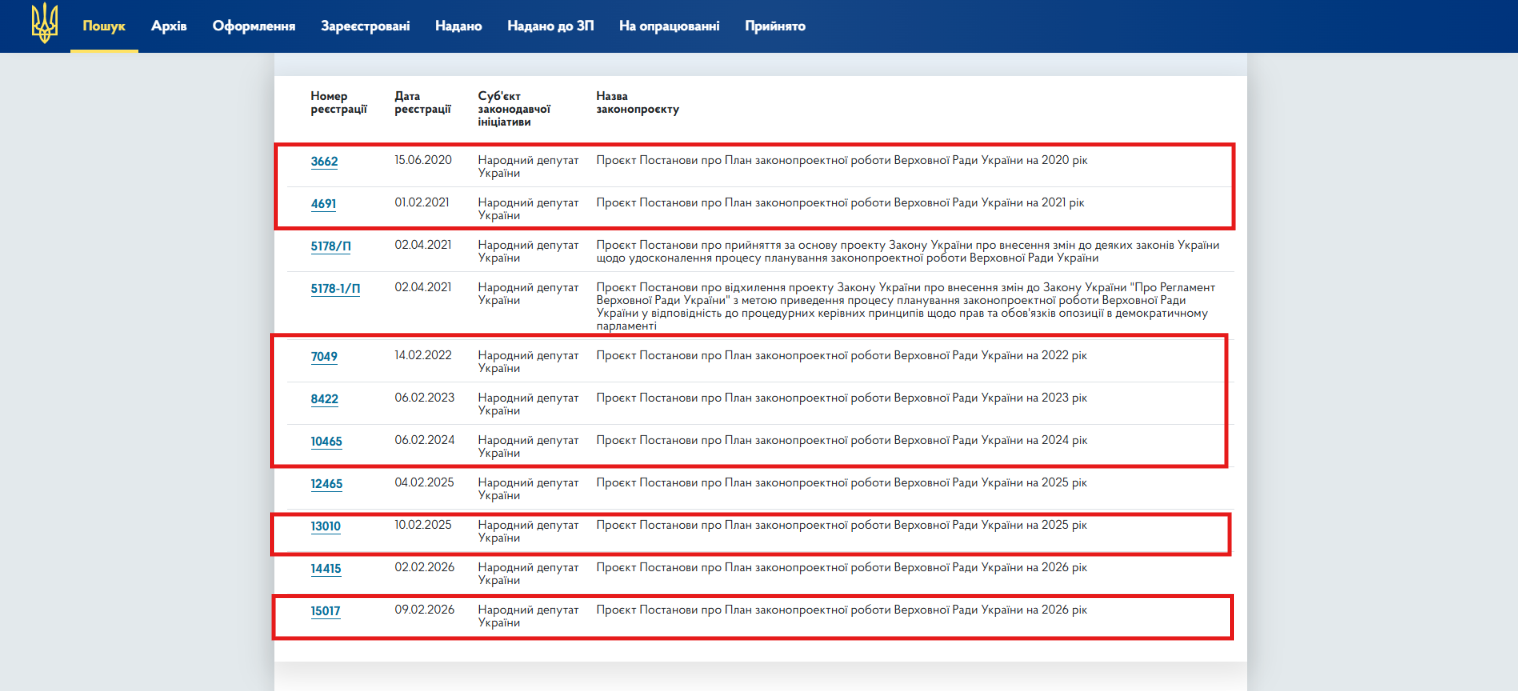
Task: Click the title for the 2023 plan
Action: [841, 397]
